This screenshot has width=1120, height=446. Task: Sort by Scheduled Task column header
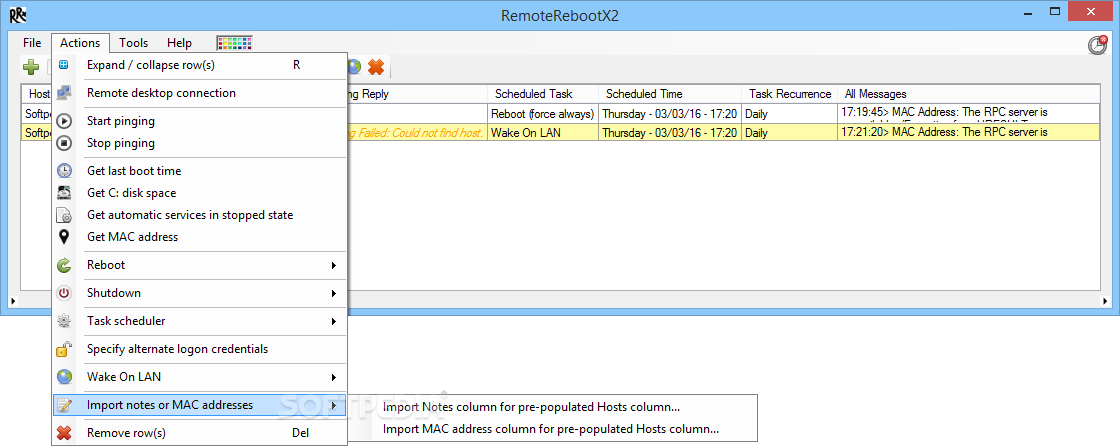point(544,94)
